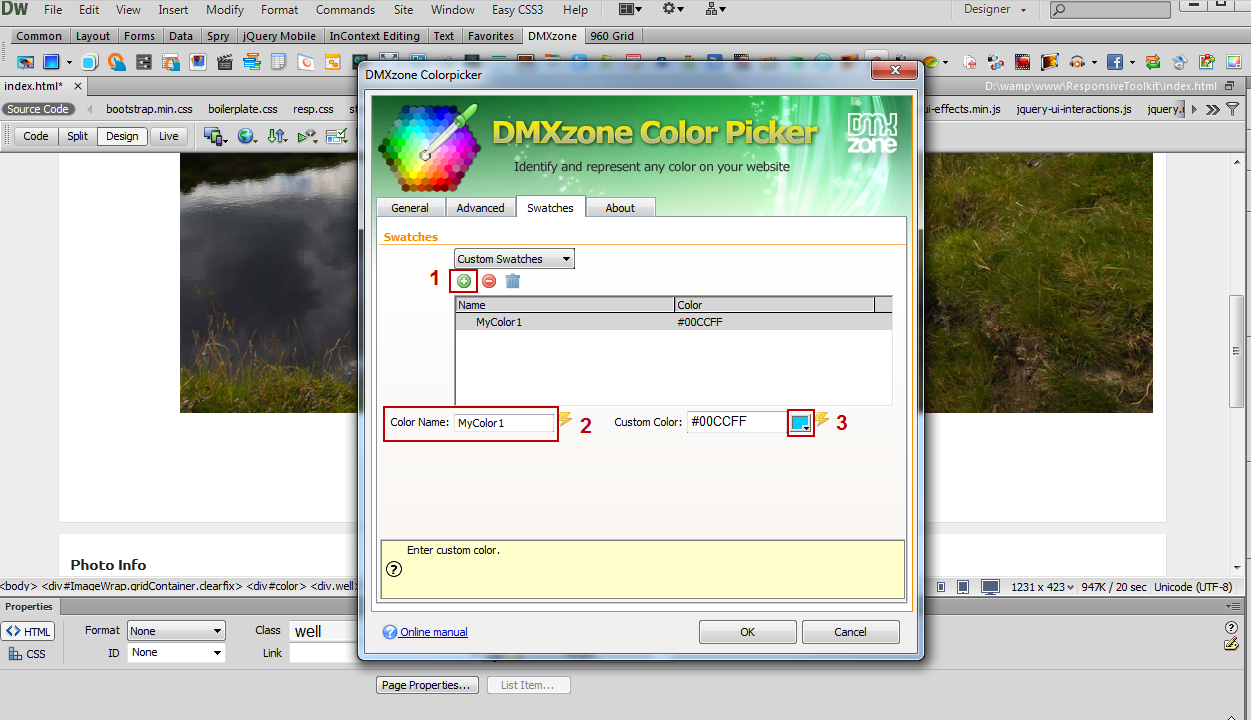Viewport: 1251px width, 720px height.
Task: Open the Online manual link
Action: [x=434, y=632]
